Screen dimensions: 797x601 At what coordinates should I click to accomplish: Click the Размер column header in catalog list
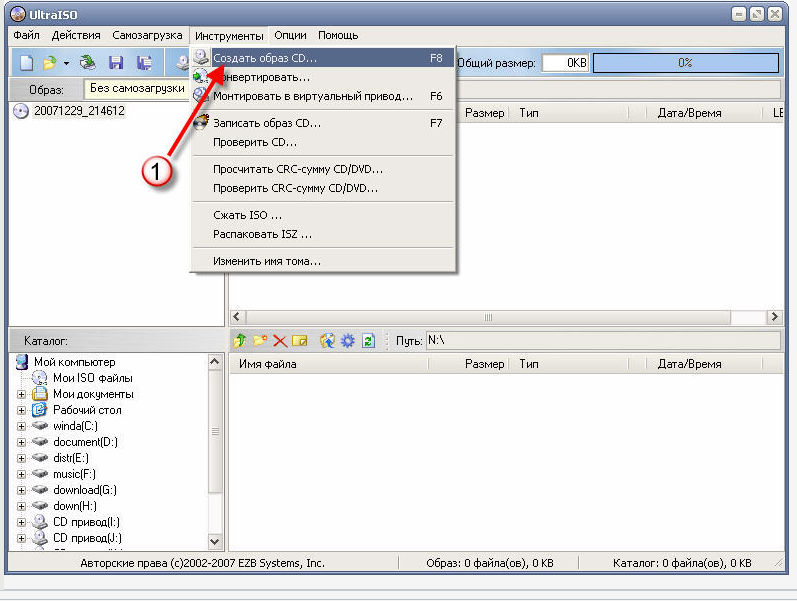tap(469, 364)
